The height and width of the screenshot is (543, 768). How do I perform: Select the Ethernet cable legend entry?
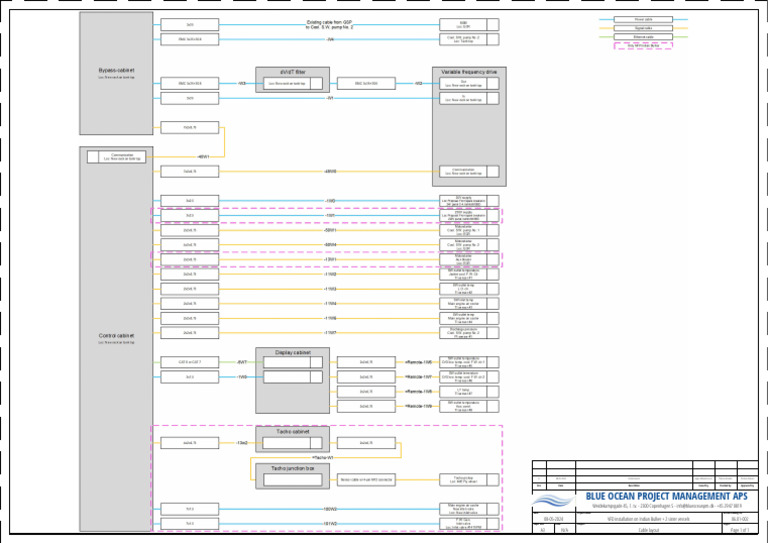point(643,37)
